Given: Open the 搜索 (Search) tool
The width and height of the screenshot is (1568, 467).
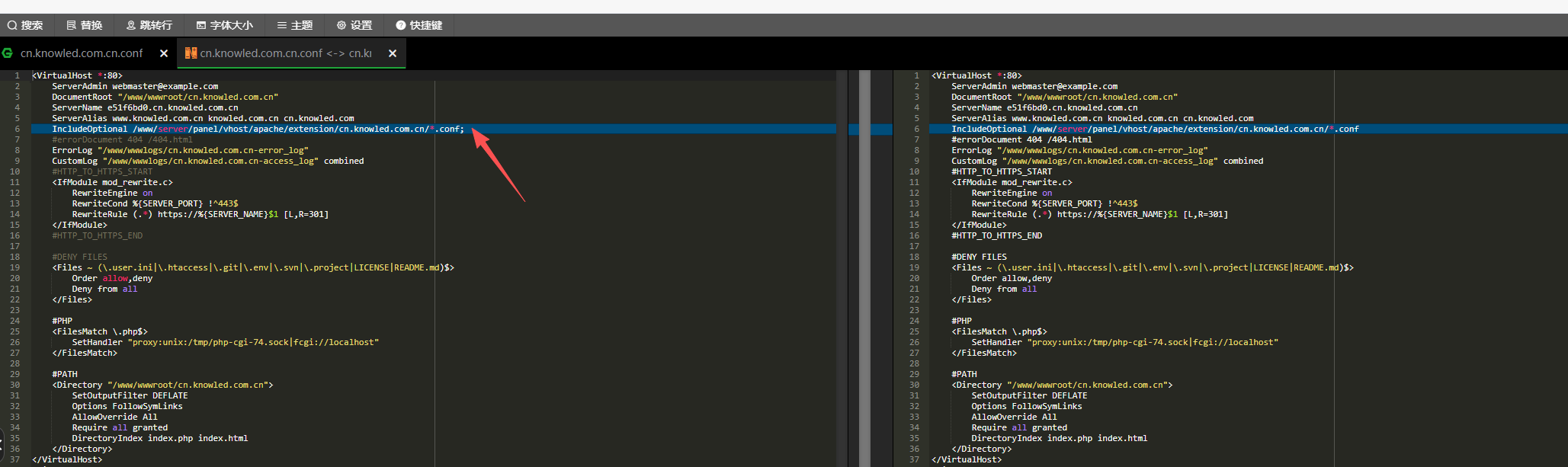Looking at the screenshot, I should pyautogui.click(x=25, y=25).
